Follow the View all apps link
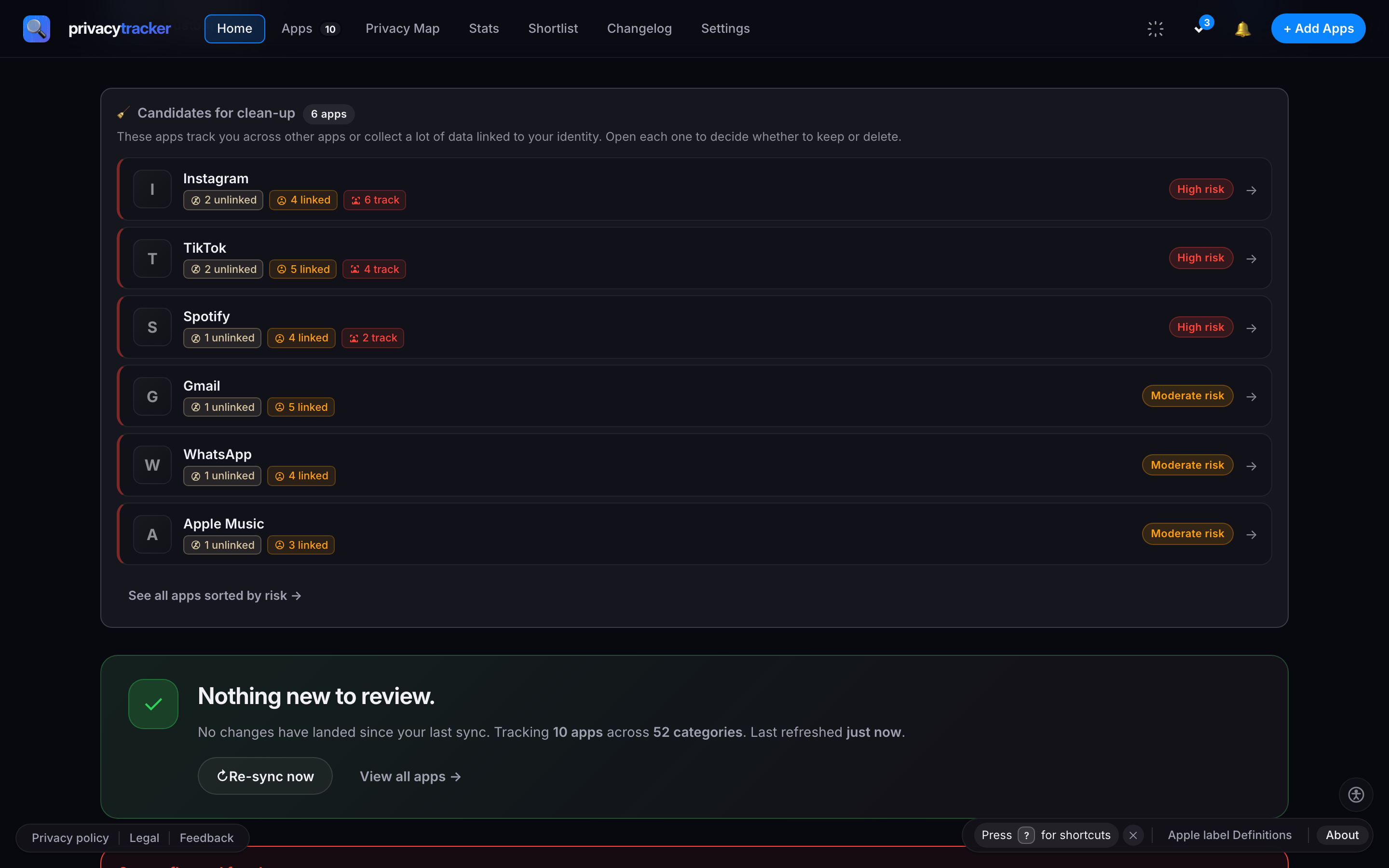This screenshot has width=1389, height=868. (410, 776)
